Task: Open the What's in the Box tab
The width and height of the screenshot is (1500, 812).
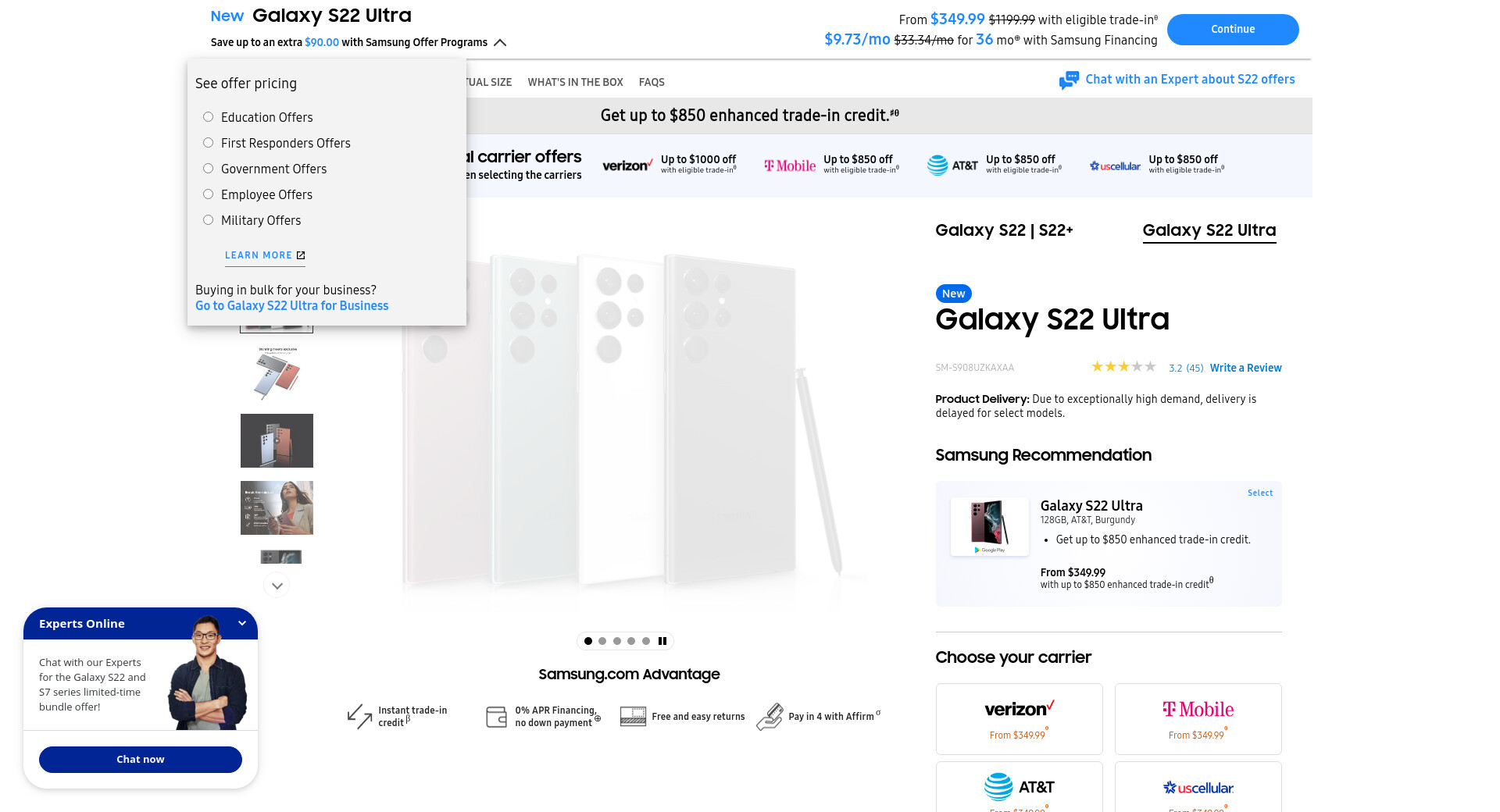Action: click(x=575, y=82)
